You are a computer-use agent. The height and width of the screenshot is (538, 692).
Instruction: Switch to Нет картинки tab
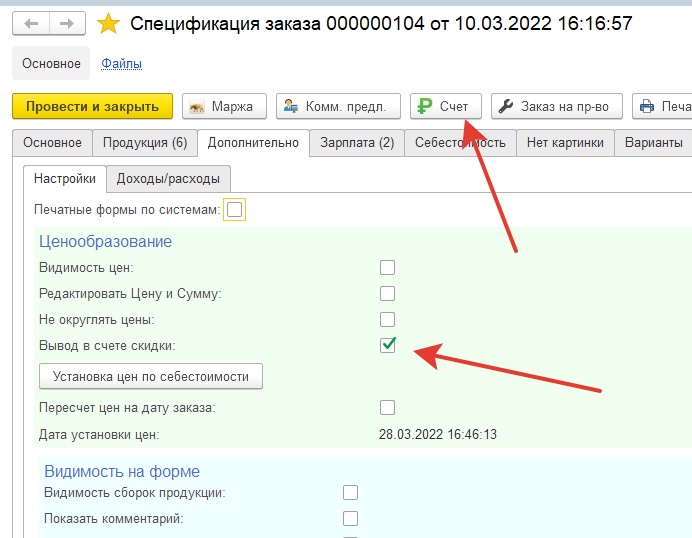click(x=565, y=143)
